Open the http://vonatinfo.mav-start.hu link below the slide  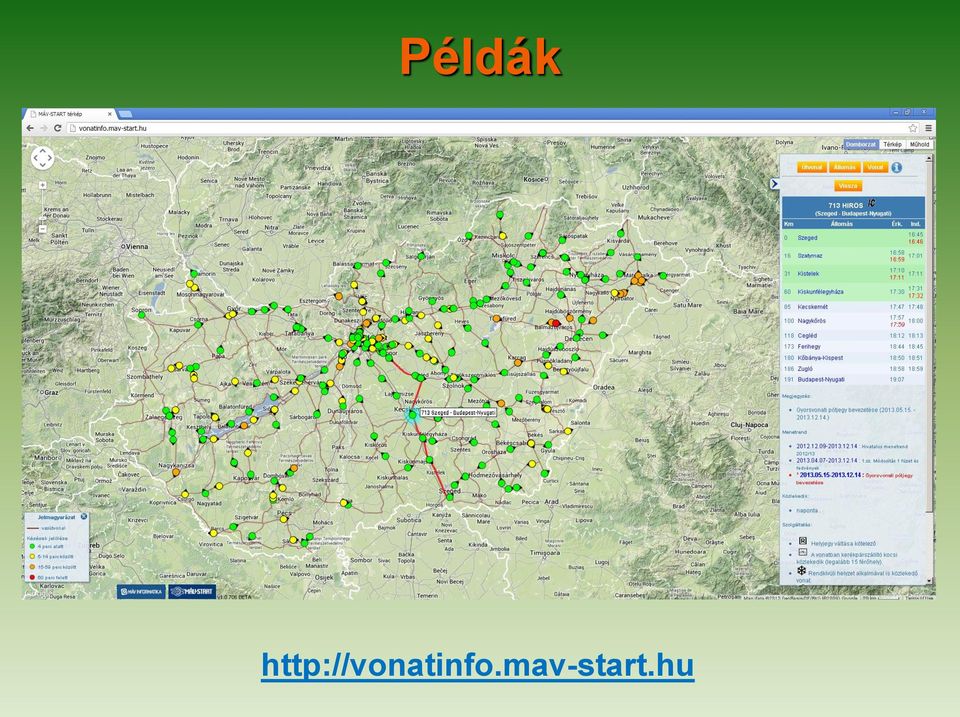pyautogui.click(x=478, y=665)
